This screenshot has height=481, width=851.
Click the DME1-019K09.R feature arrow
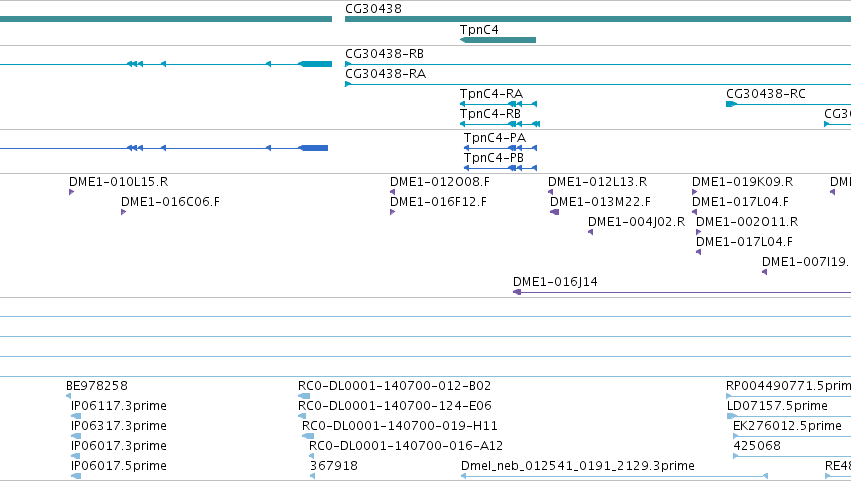(x=695, y=192)
